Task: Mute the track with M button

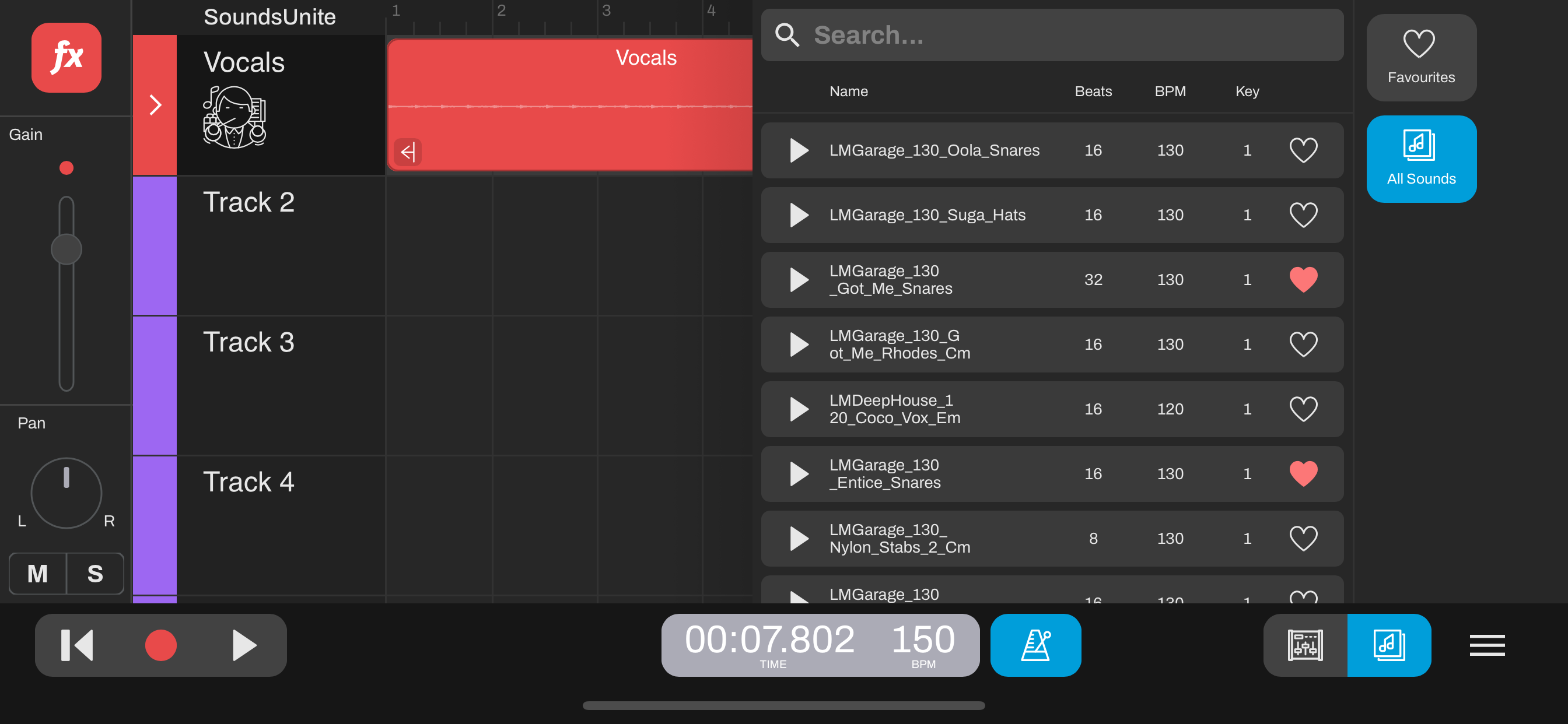Action: 38,574
